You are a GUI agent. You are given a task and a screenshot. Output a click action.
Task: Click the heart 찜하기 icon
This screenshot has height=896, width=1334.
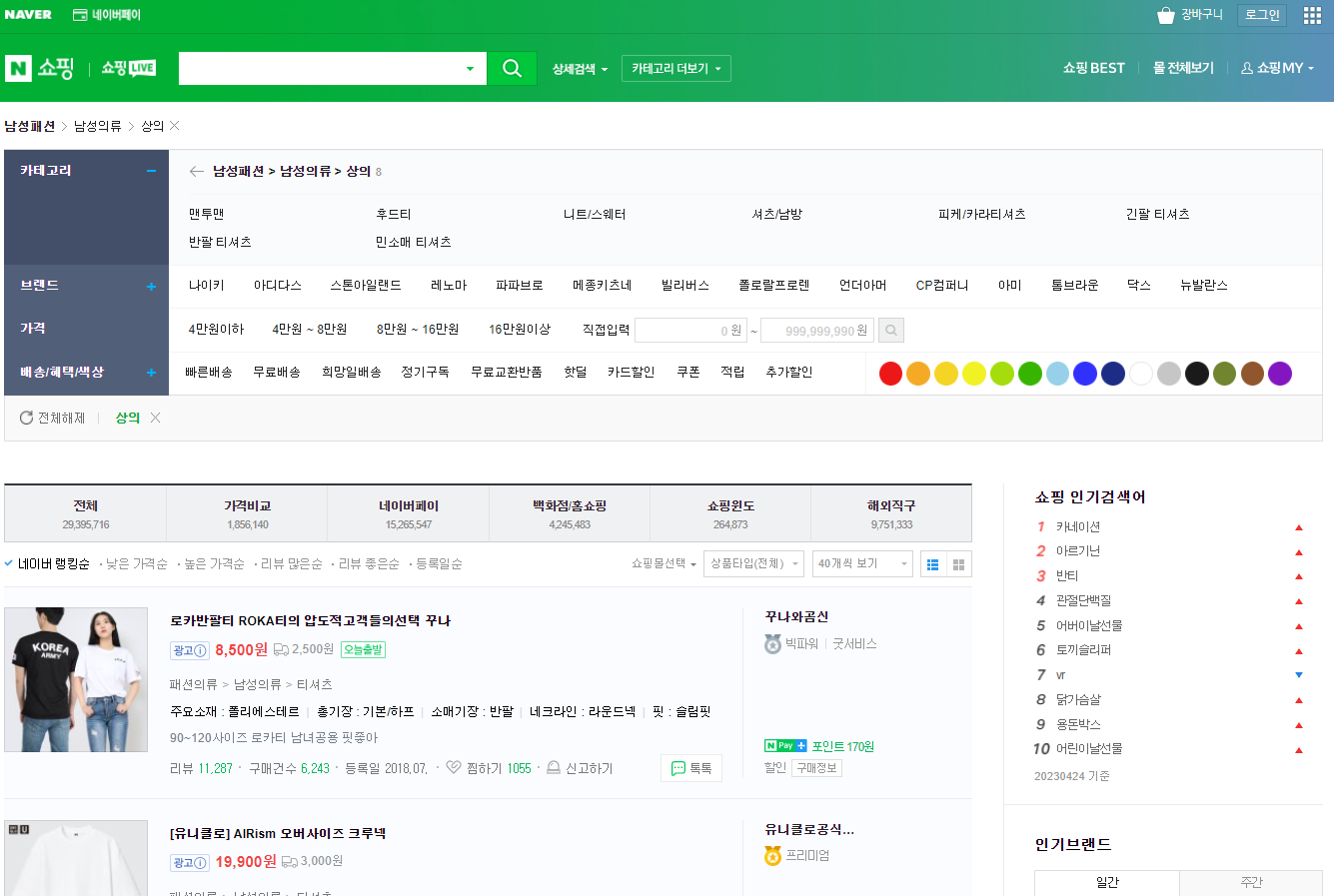pos(454,767)
